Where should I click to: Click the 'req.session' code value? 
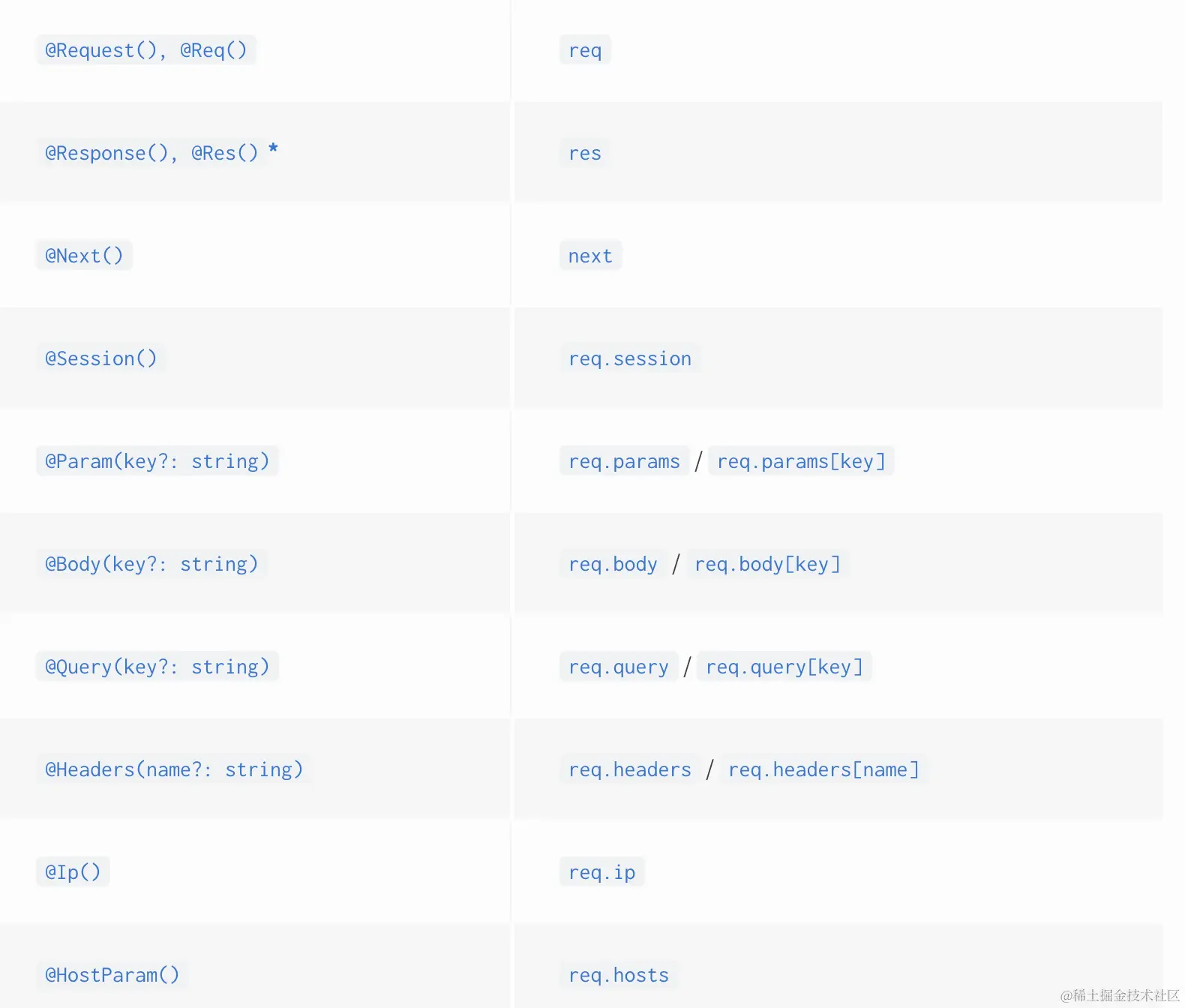coord(630,358)
